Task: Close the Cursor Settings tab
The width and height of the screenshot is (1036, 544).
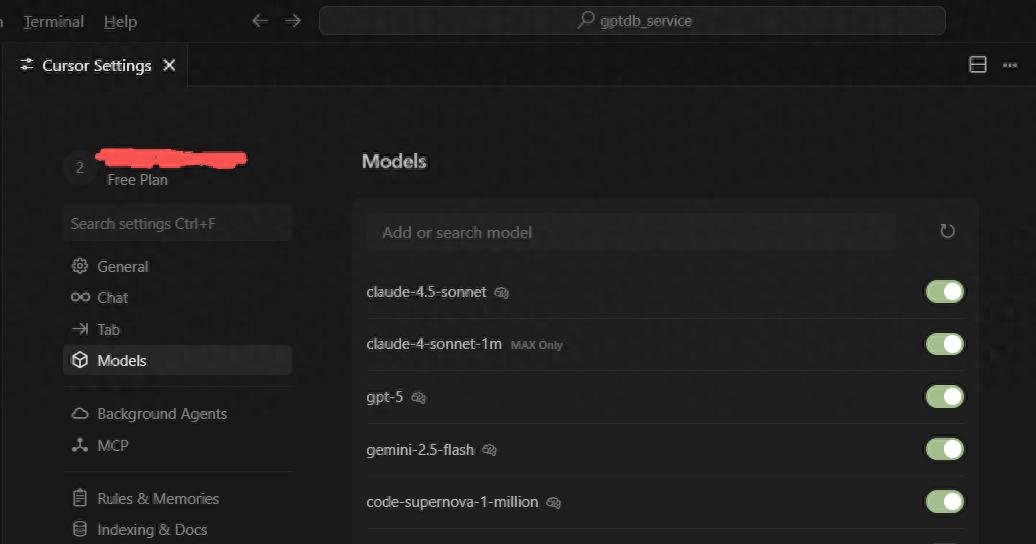Action: [169, 65]
